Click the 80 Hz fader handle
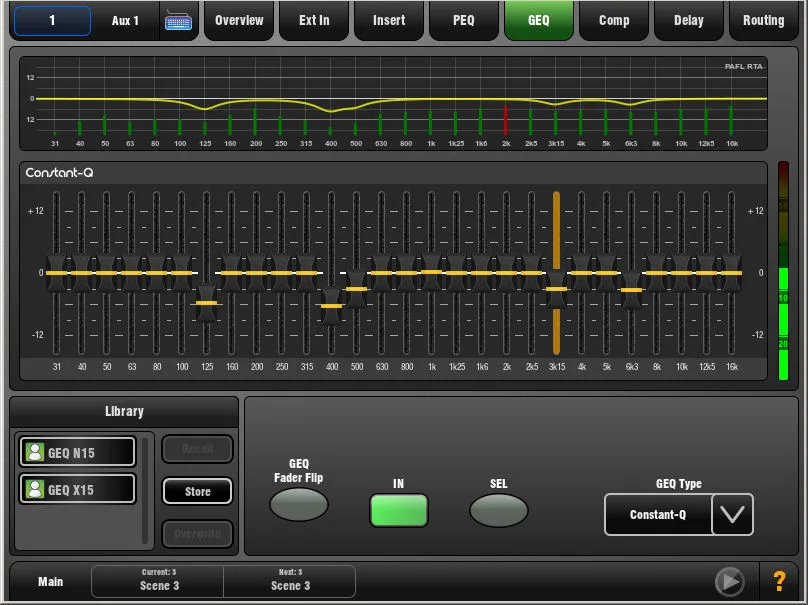This screenshot has width=808, height=605. click(156, 273)
